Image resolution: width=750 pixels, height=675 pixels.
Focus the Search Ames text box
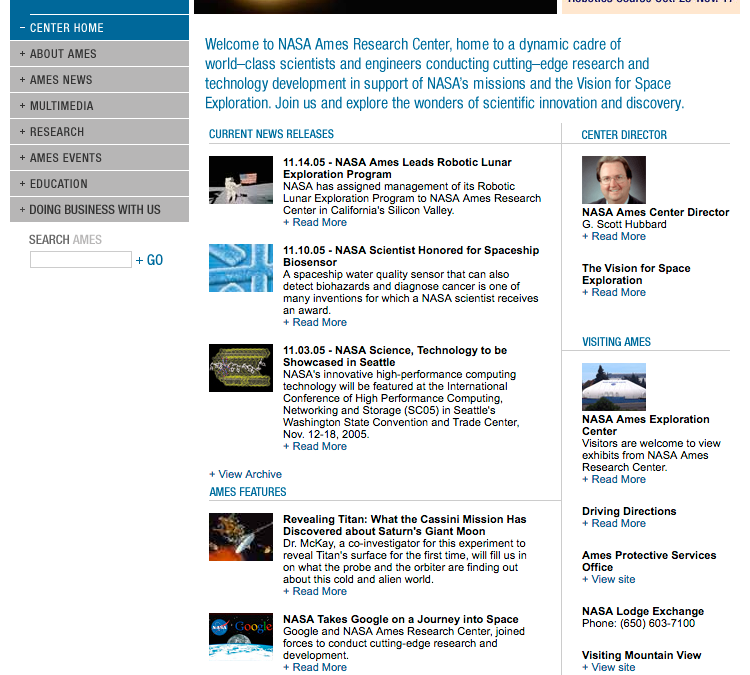click(80, 260)
